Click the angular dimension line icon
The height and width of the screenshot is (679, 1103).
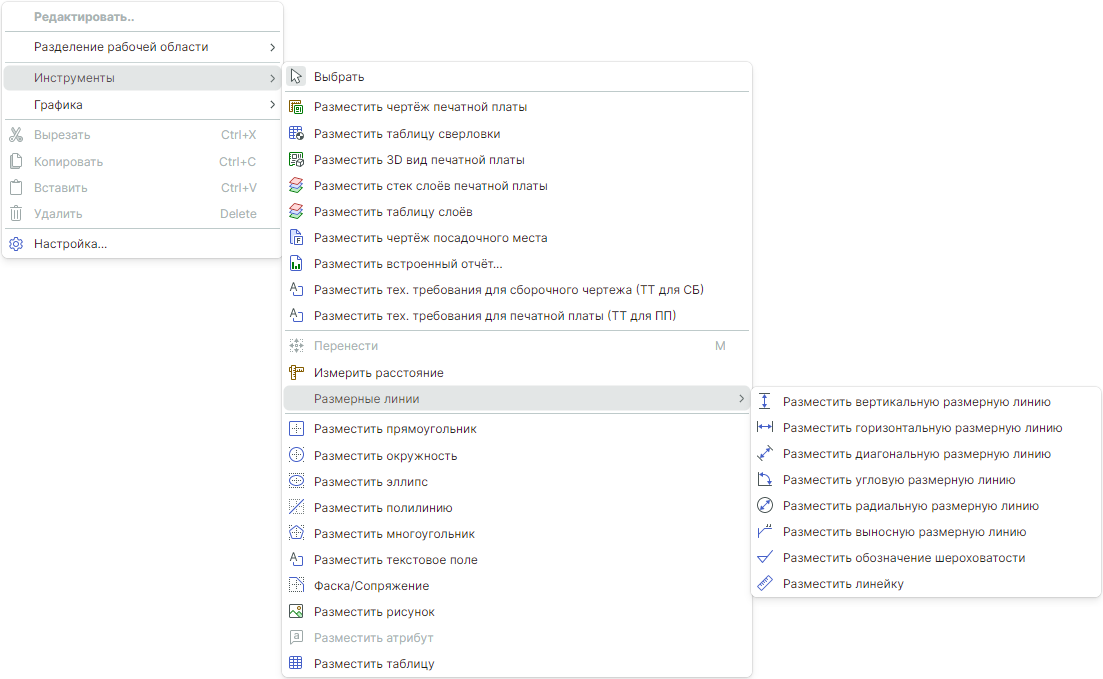(x=765, y=480)
